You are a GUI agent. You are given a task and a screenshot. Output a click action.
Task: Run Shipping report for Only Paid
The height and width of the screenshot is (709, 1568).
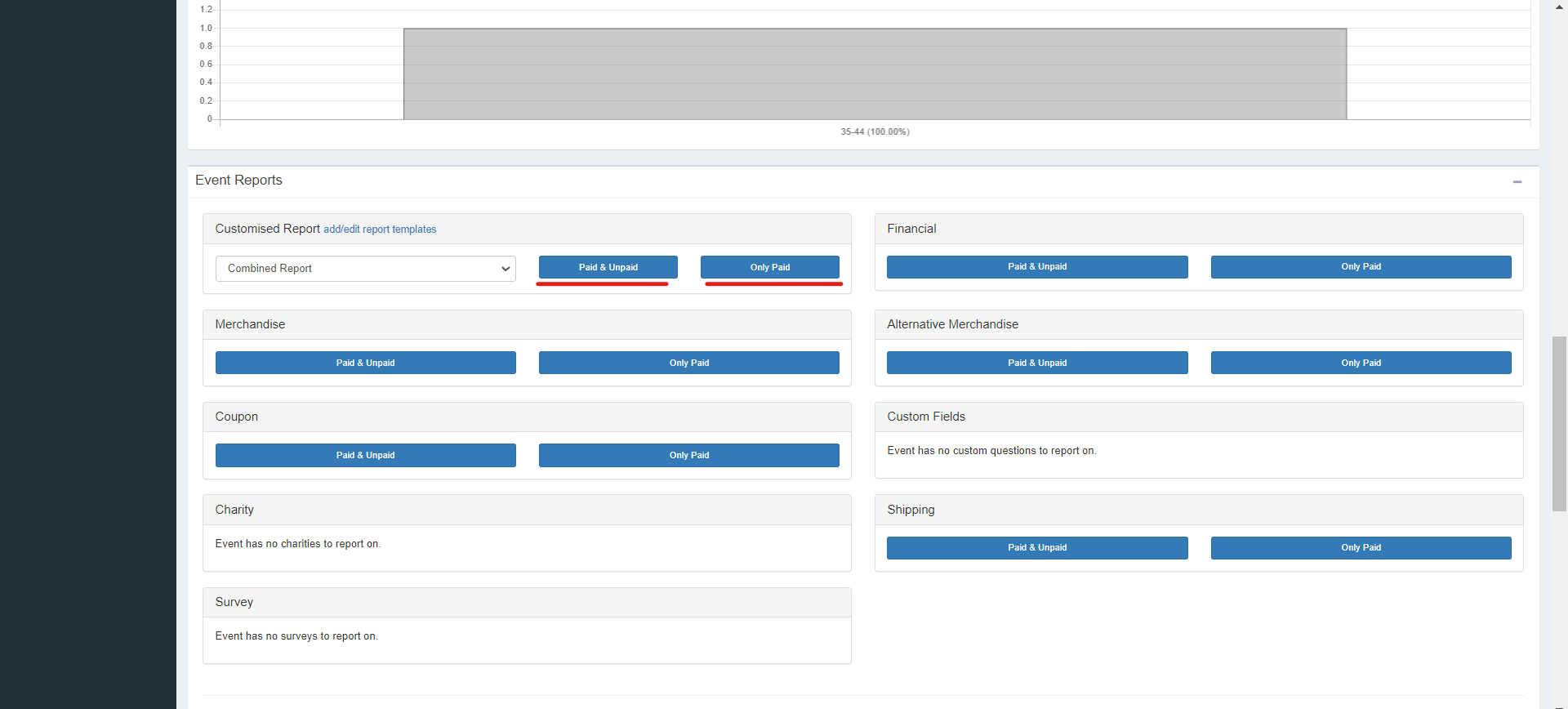click(1361, 548)
